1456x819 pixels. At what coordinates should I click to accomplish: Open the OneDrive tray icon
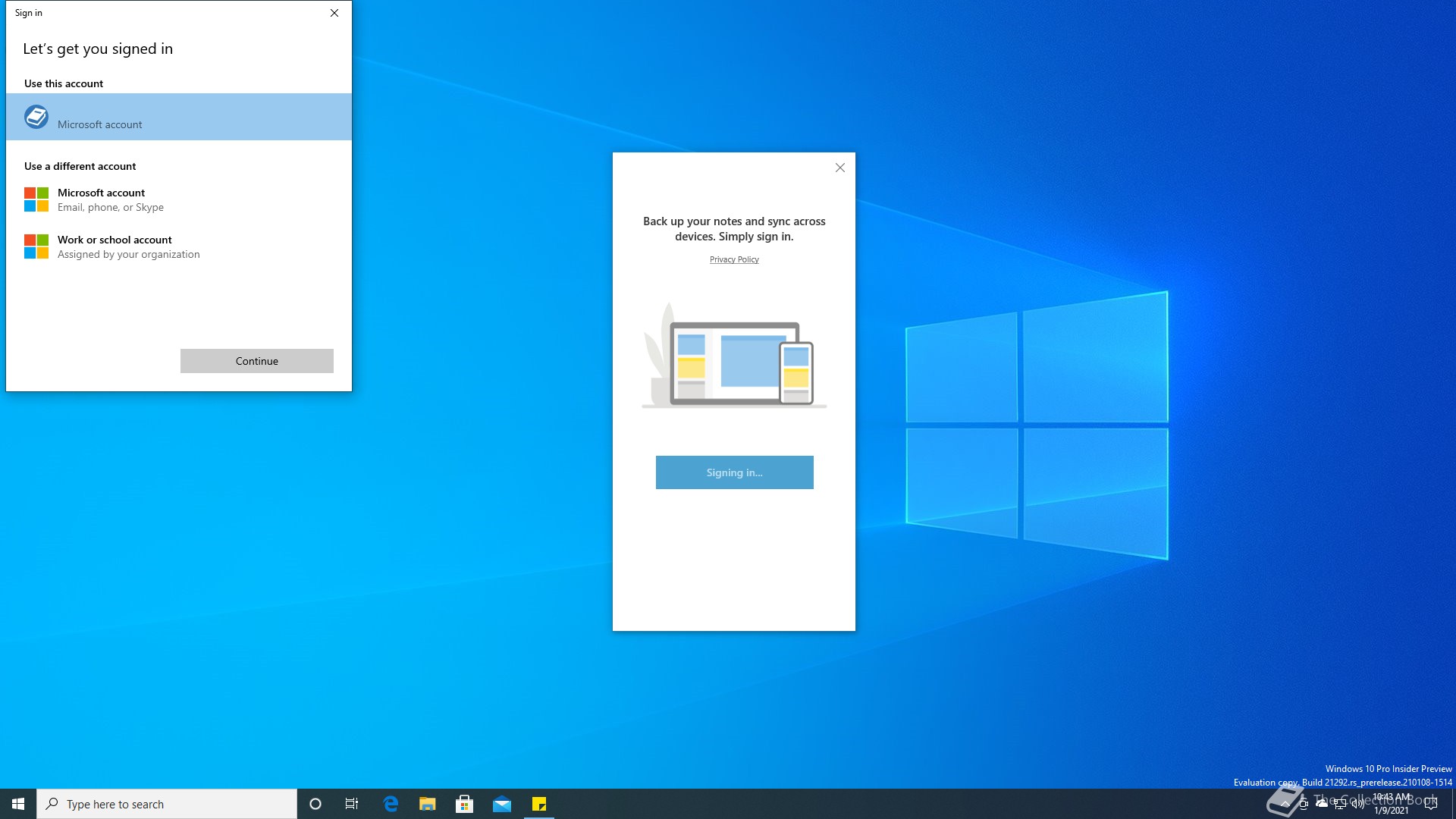coord(1322,804)
